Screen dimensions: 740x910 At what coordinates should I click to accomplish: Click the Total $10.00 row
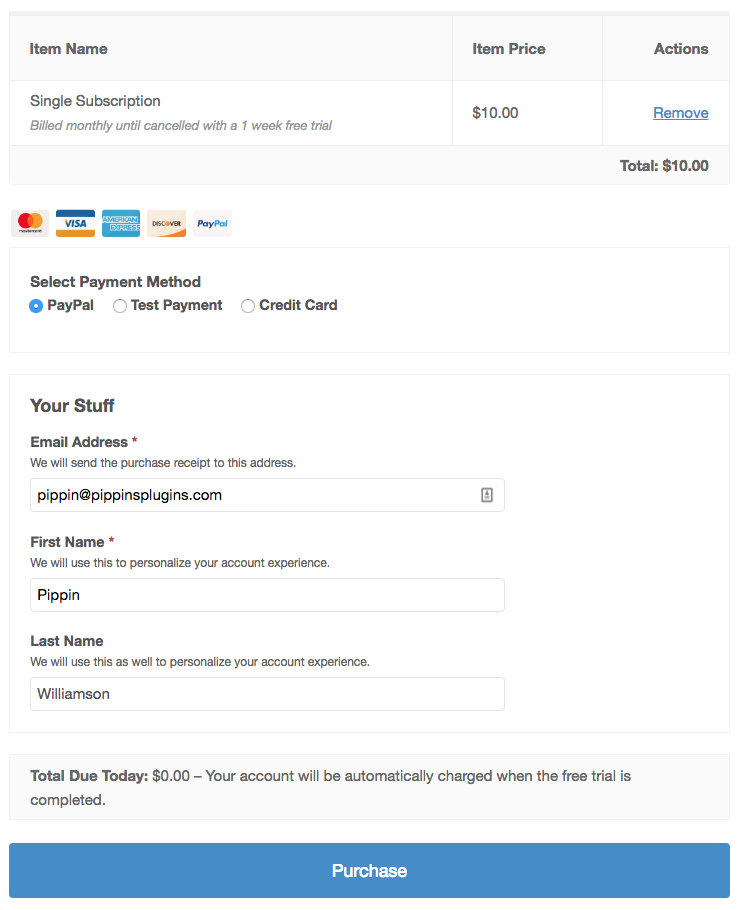pyautogui.click(x=369, y=165)
